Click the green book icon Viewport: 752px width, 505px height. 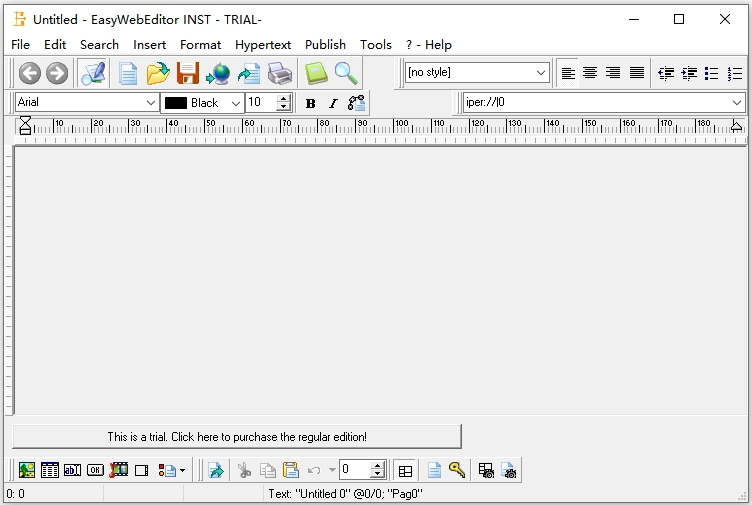tap(316, 73)
